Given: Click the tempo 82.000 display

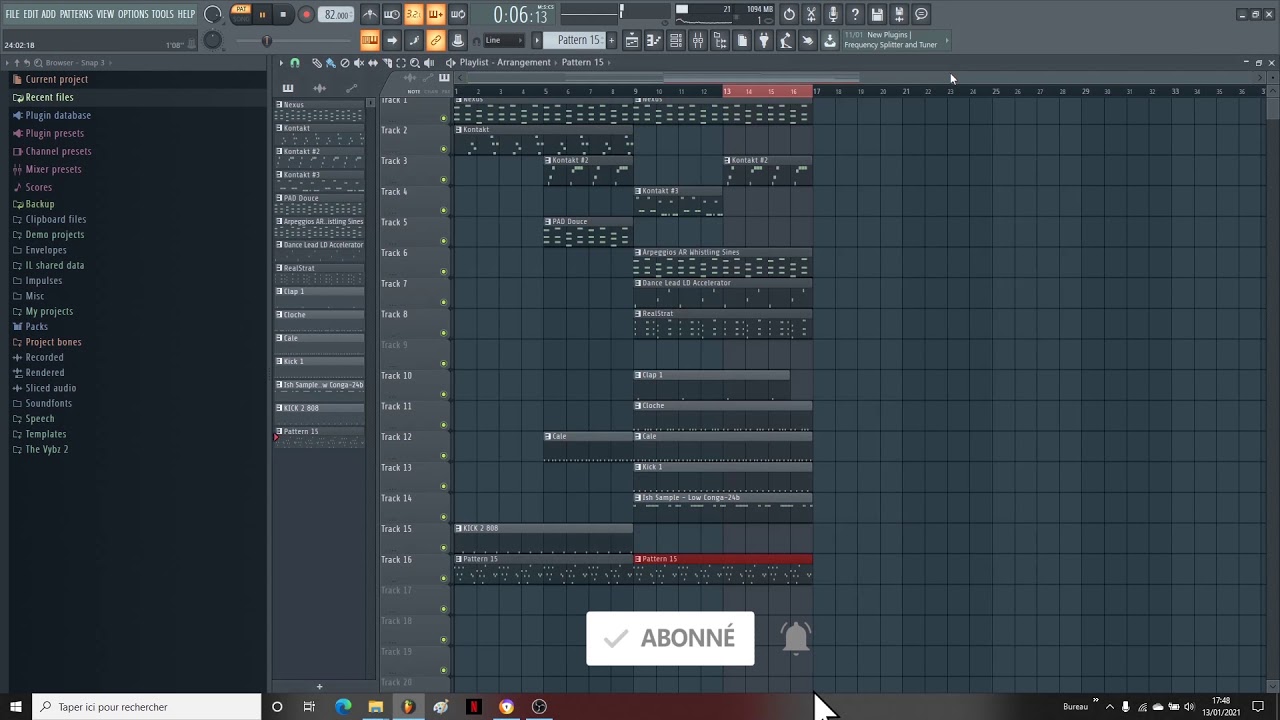Looking at the screenshot, I should 337,15.
